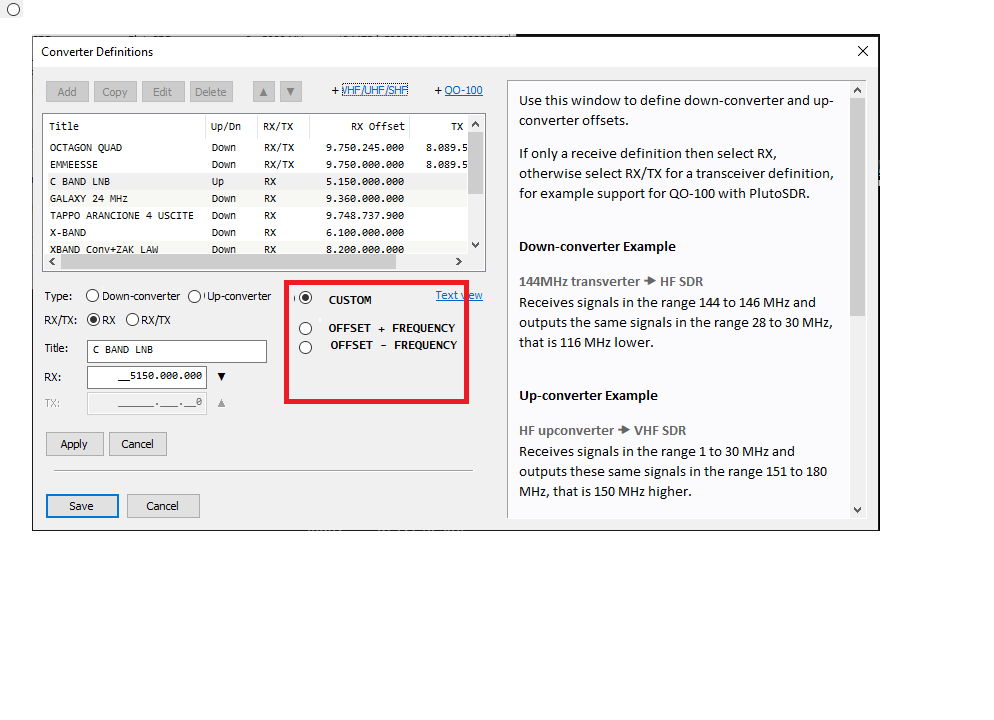Open the VHF/UHF/SHF presets link
The height and width of the screenshot is (720, 994).
pyautogui.click(x=374, y=90)
